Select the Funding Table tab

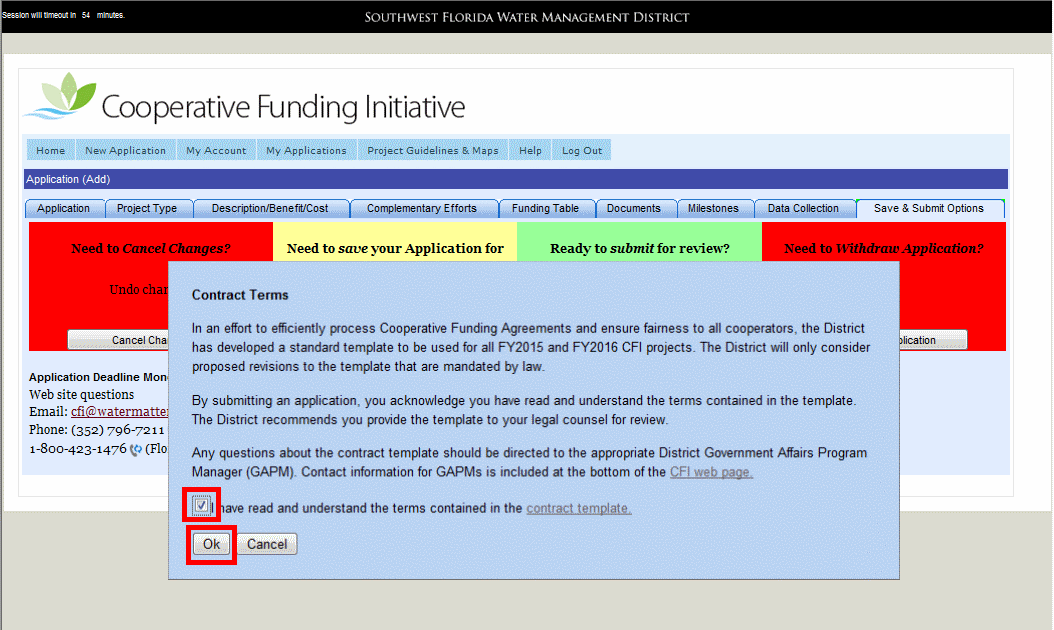point(545,208)
